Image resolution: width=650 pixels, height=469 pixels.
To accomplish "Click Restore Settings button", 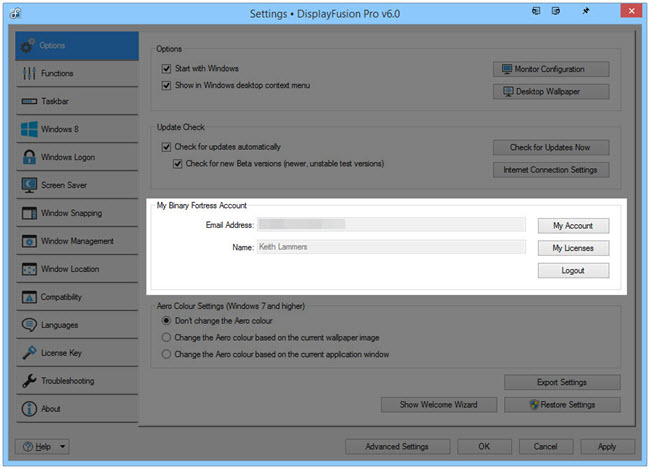I will click(x=562, y=405).
